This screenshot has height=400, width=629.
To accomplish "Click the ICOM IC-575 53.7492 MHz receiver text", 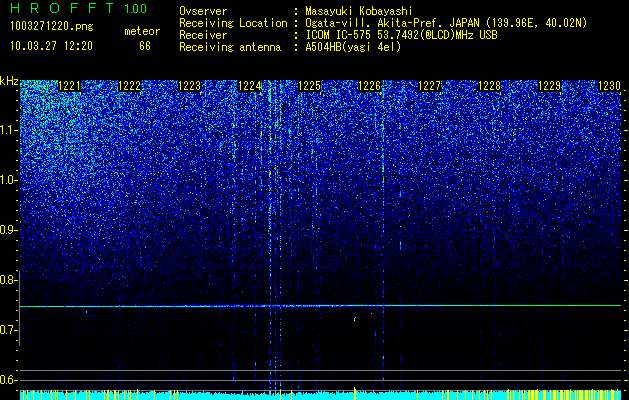I will pyautogui.click(x=401, y=35).
